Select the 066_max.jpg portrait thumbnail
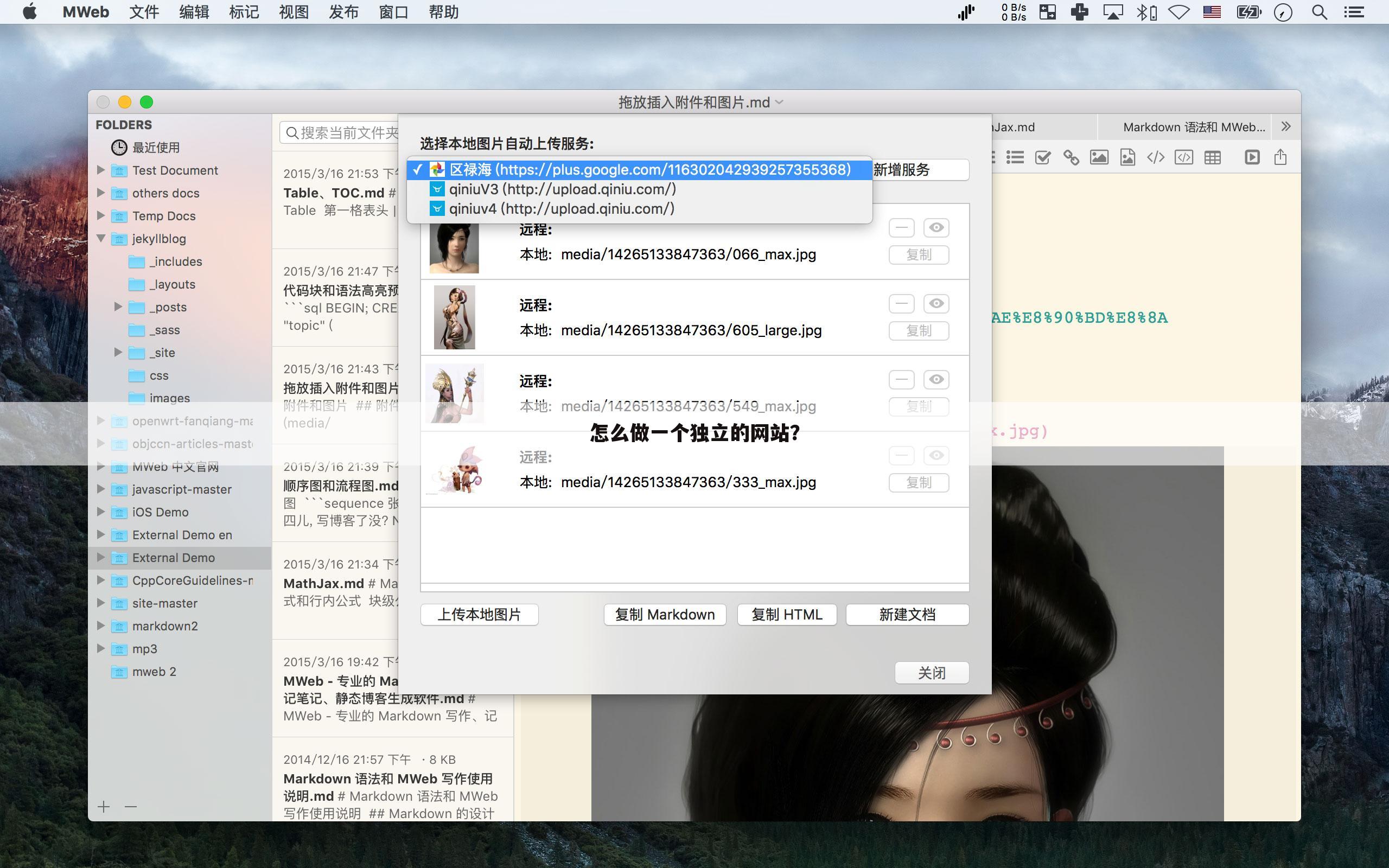 point(454,248)
